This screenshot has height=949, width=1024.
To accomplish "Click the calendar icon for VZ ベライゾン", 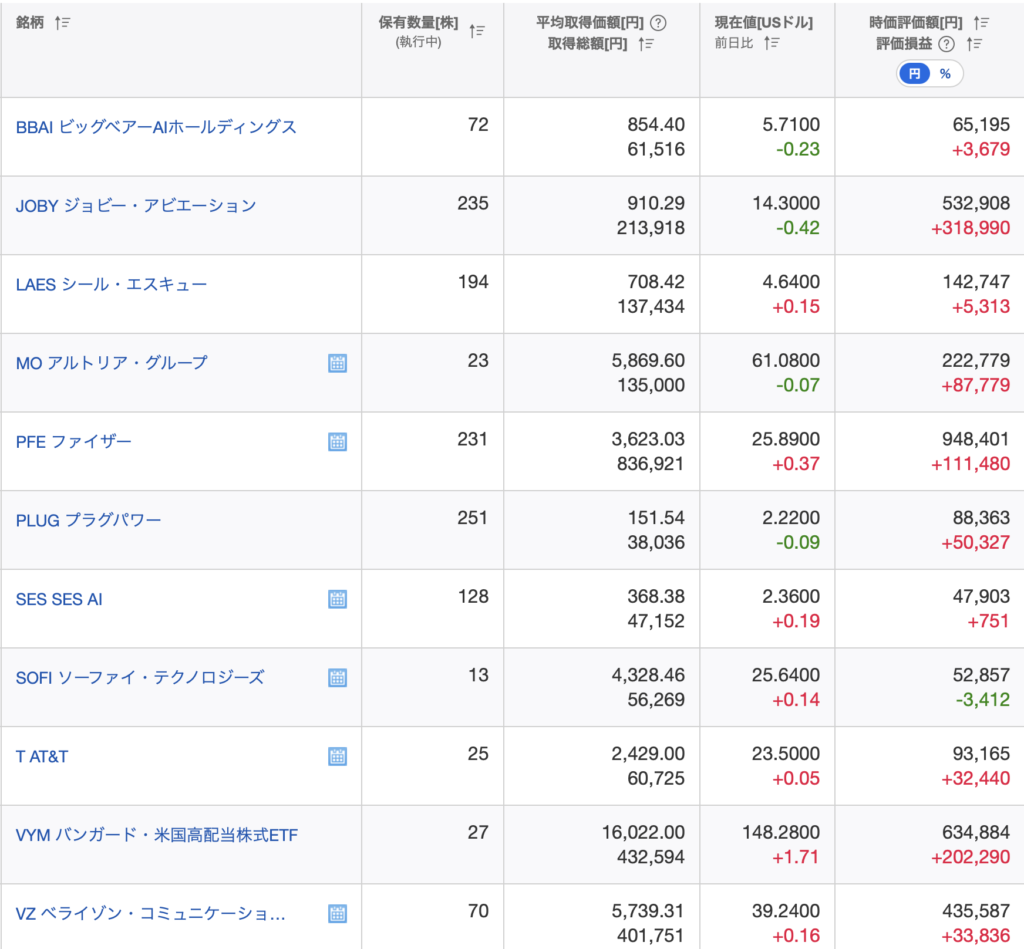I will (338, 913).
